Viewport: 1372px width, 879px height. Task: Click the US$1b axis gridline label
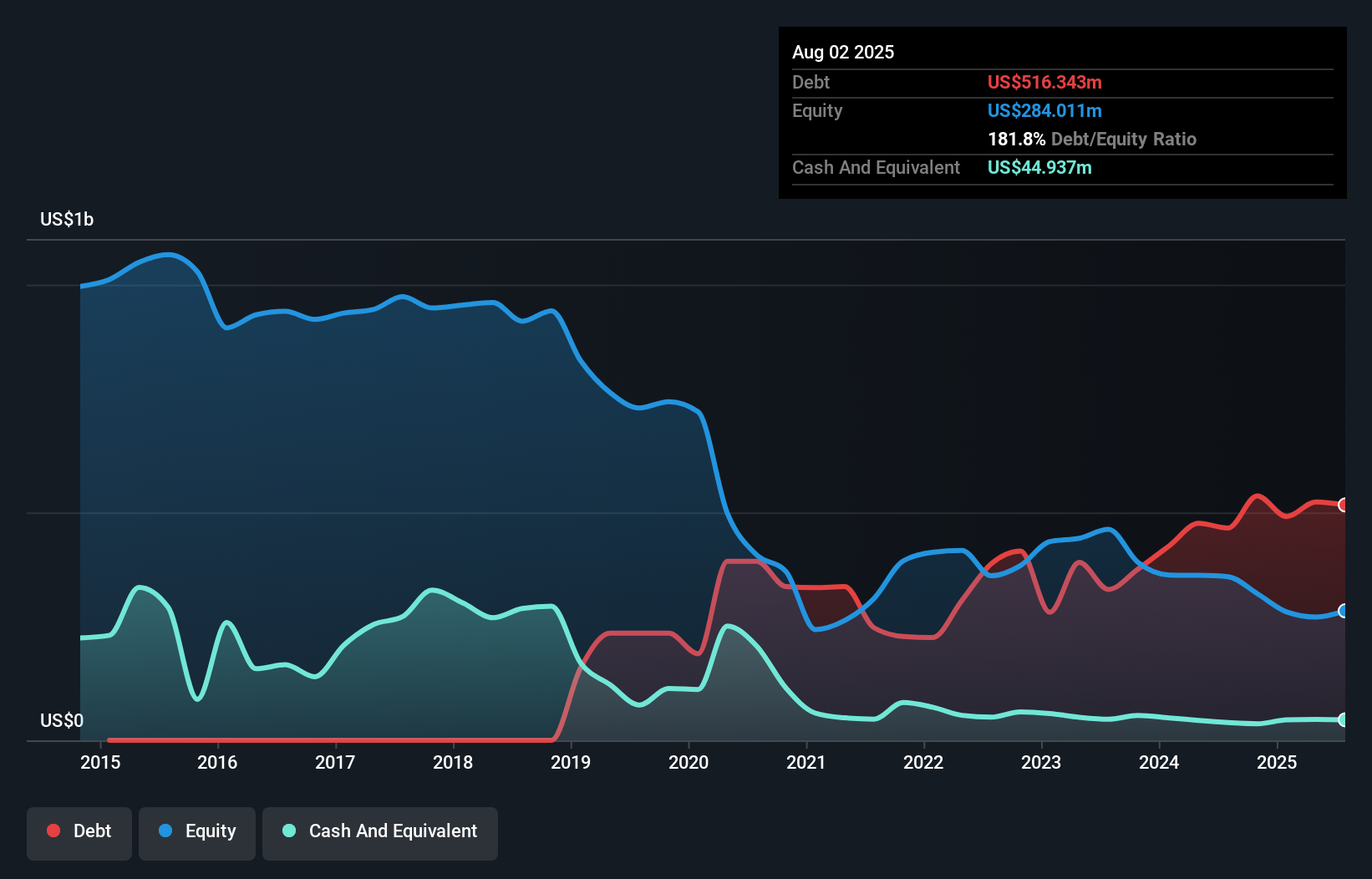coord(67,219)
